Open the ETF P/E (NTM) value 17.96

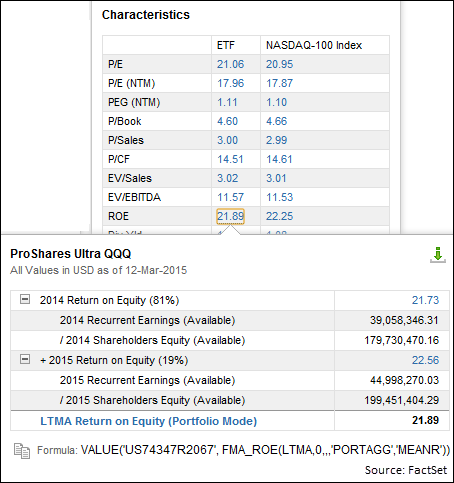tap(230, 83)
